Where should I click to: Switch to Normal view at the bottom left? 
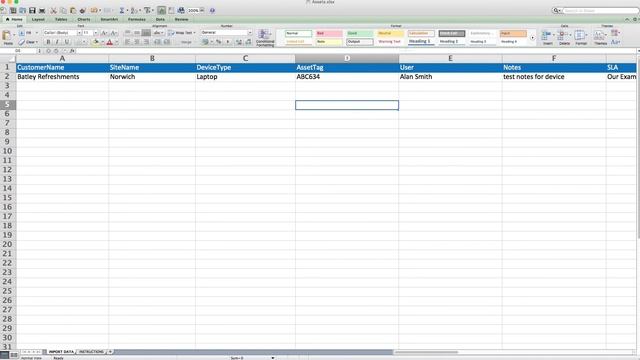pos(4,355)
